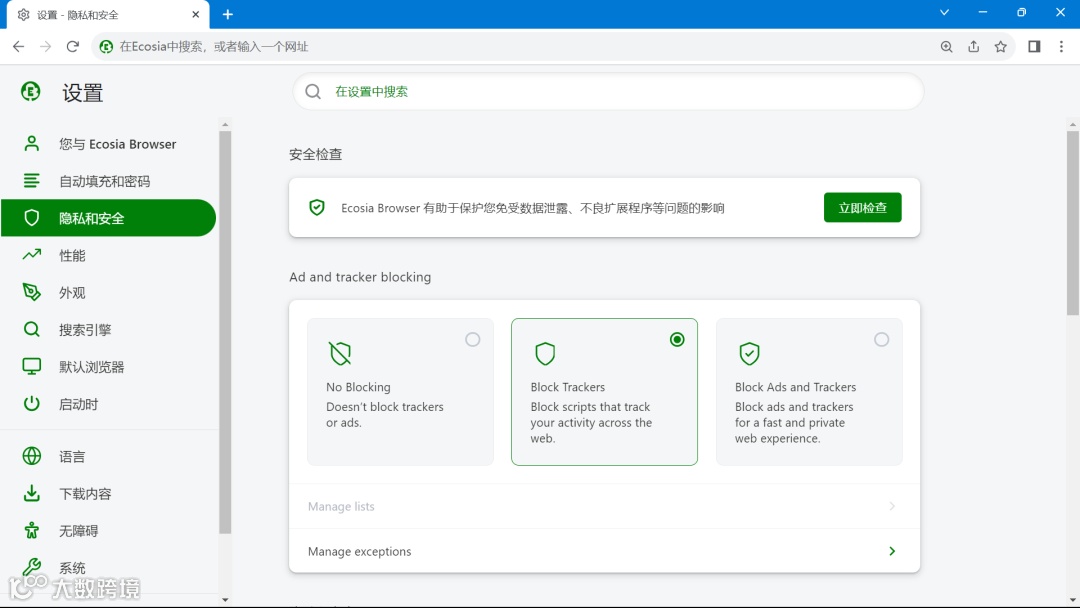
Task: Click the Manage lists row label
Action: click(341, 506)
